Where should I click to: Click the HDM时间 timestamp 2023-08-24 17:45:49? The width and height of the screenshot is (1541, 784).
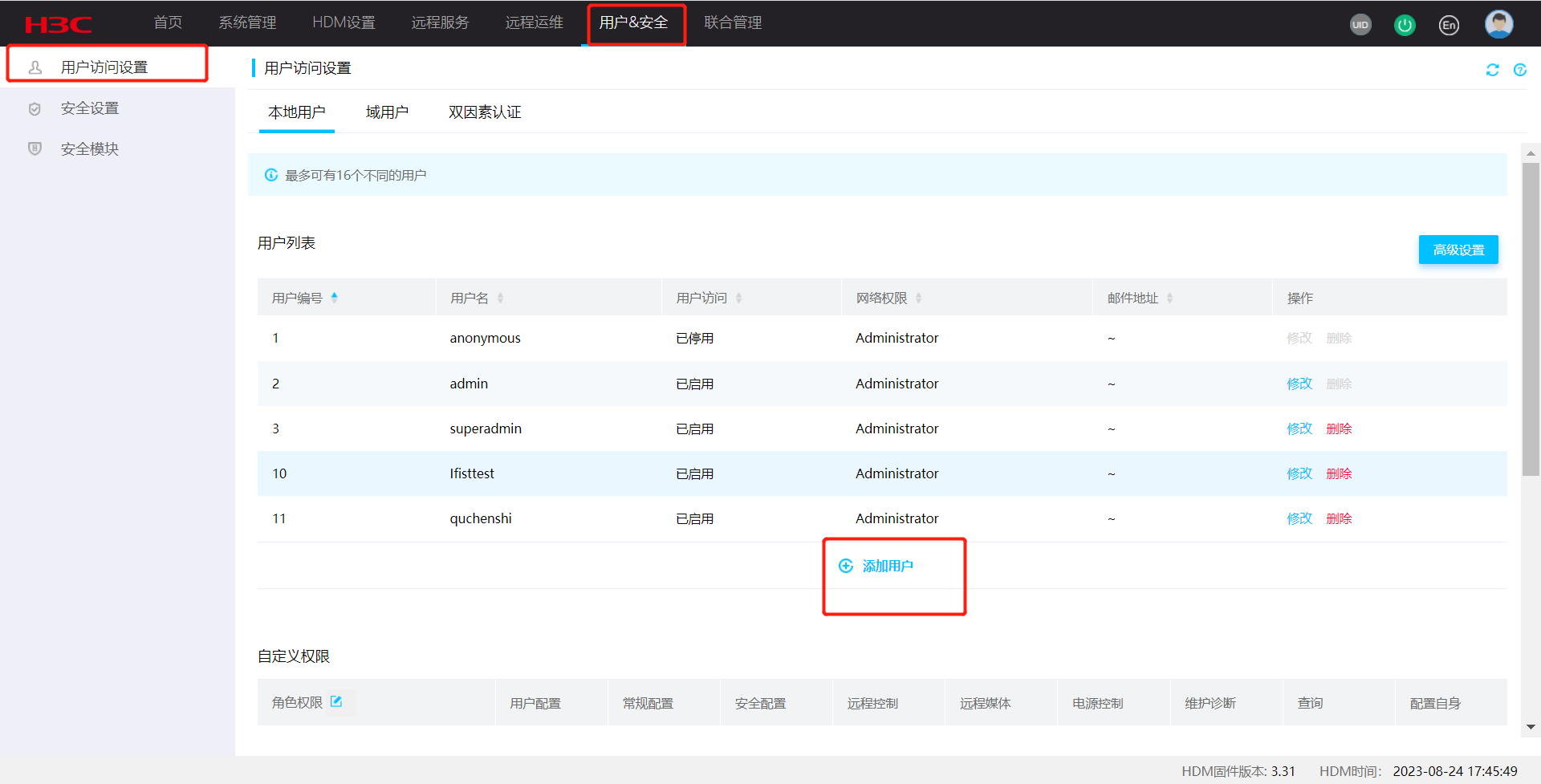(x=1455, y=771)
